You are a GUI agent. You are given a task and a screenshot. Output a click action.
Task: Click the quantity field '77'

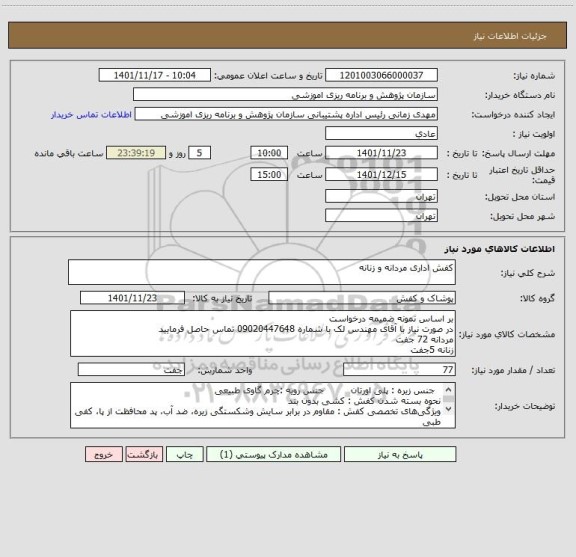pyautogui.click(x=399, y=370)
